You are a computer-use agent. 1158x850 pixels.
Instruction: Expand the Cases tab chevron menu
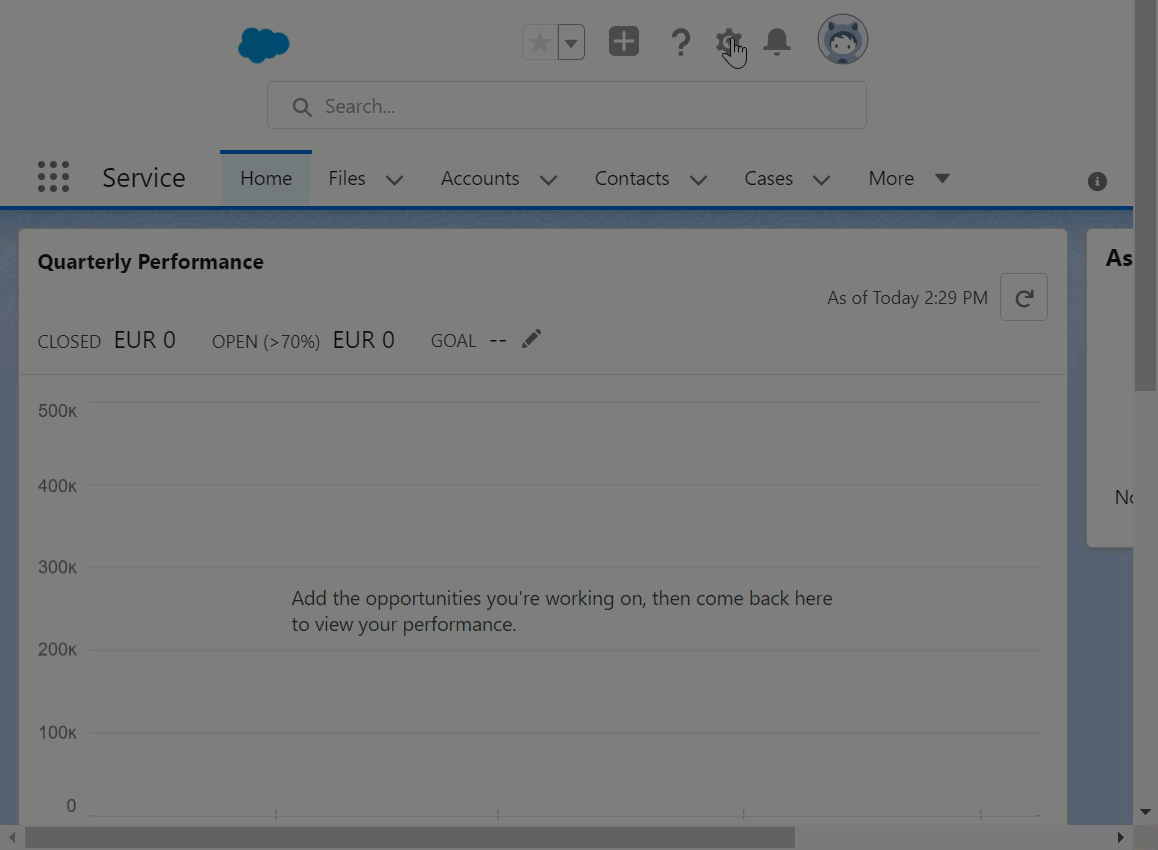click(x=821, y=180)
